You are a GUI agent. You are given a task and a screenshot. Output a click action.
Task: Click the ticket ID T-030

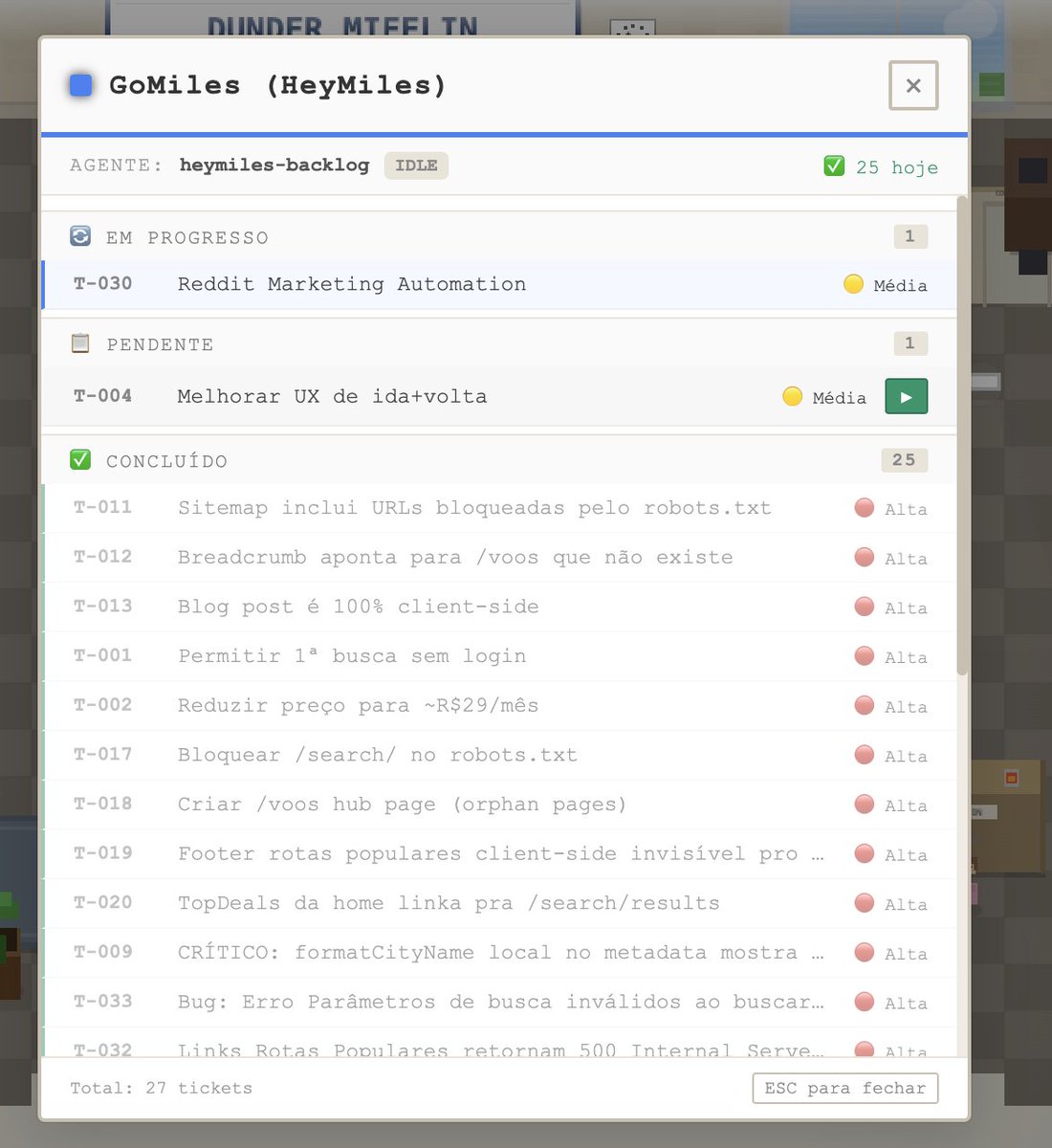[x=103, y=283]
